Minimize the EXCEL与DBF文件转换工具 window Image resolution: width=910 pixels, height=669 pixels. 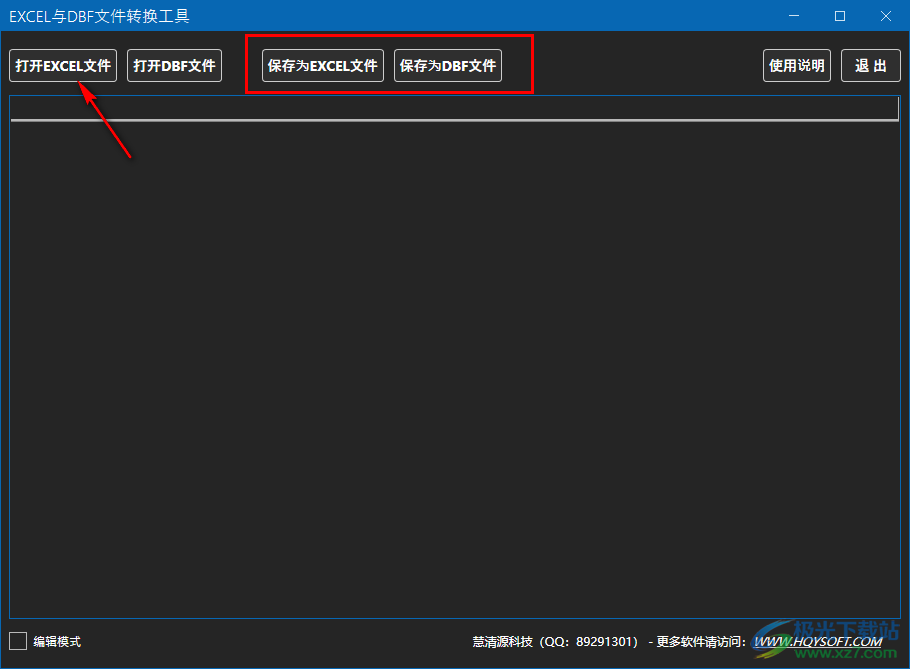click(794, 16)
